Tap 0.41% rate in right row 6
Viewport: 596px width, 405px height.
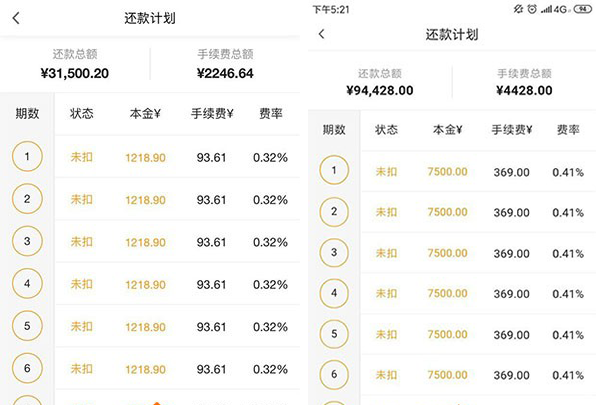point(568,375)
